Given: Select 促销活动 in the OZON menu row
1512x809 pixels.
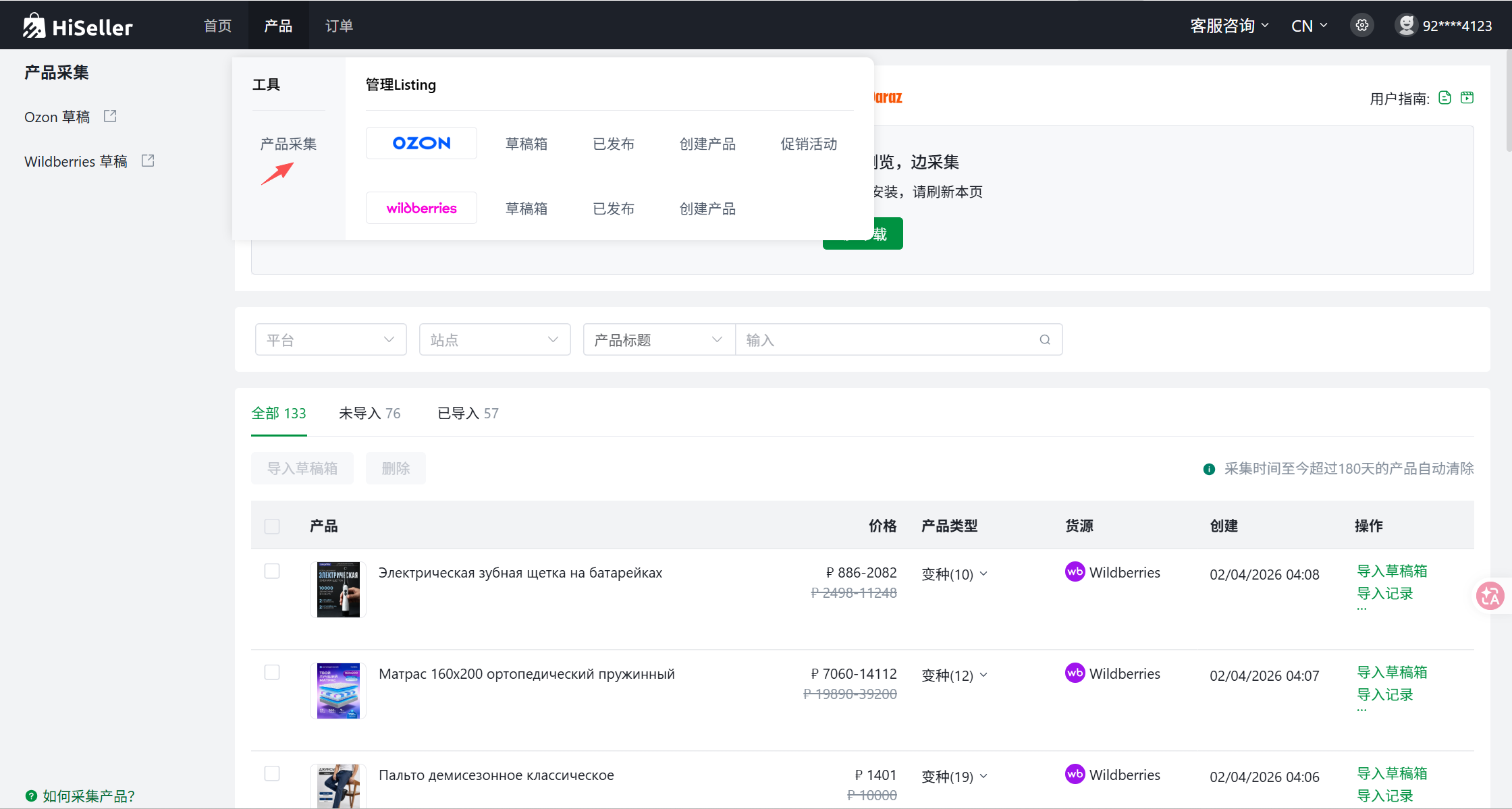Looking at the screenshot, I should click(x=809, y=144).
